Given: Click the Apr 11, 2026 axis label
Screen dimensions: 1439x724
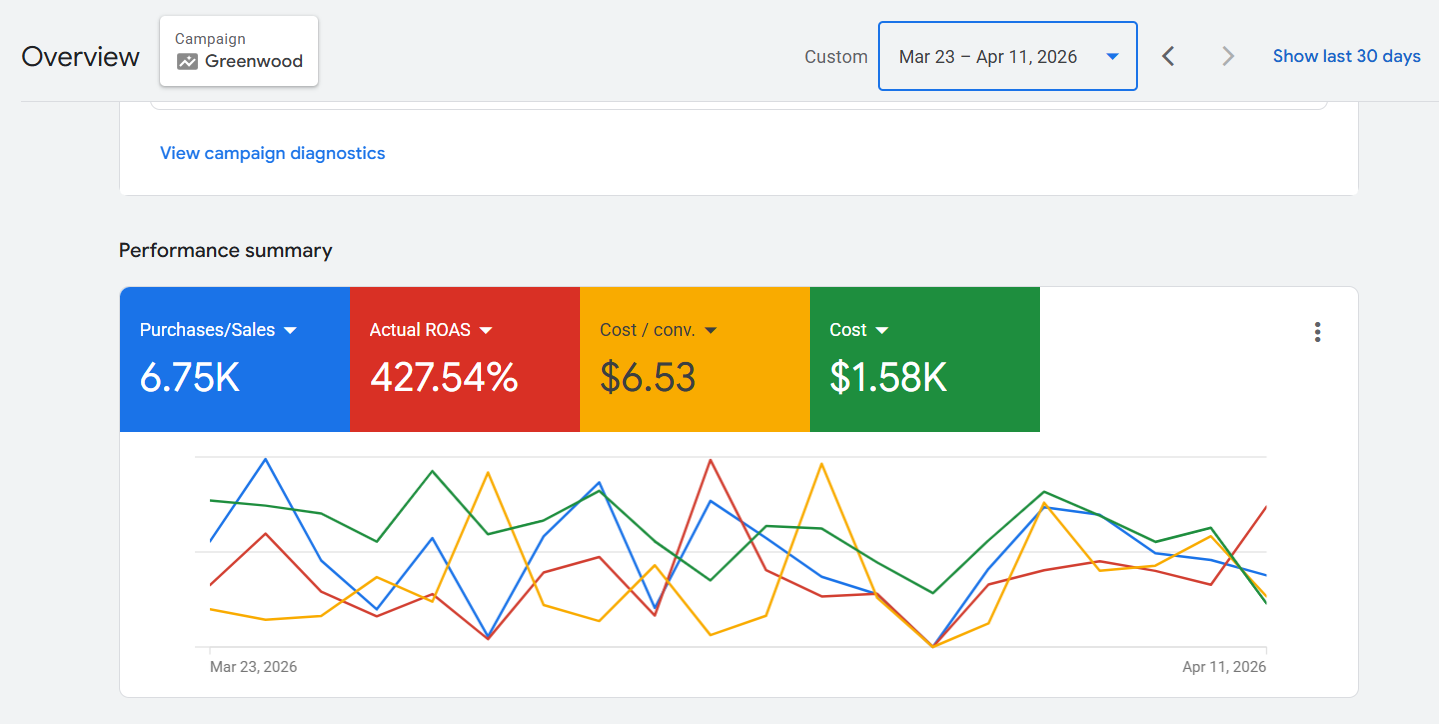Looking at the screenshot, I should tap(1224, 666).
